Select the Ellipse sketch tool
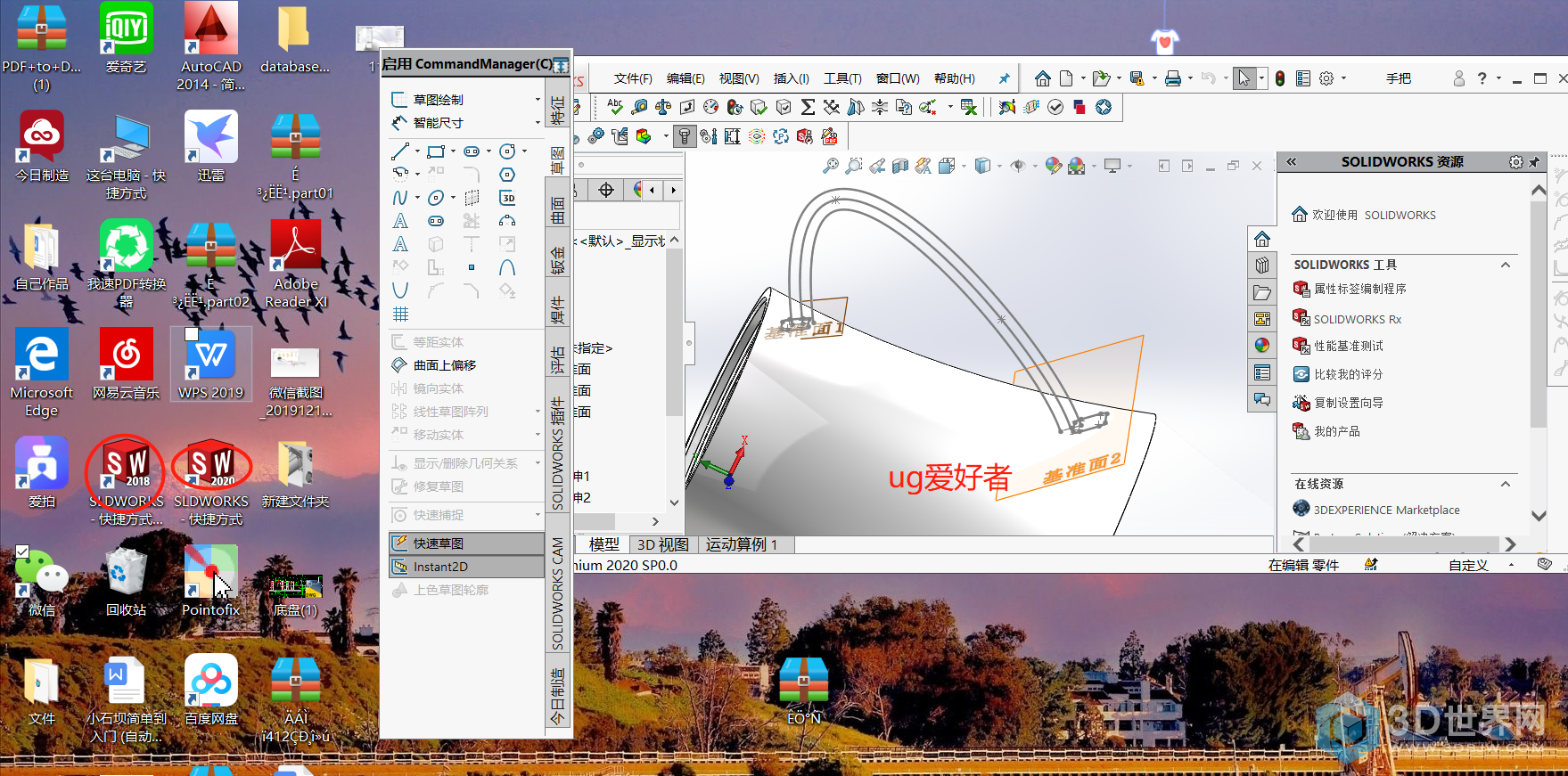This screenshot has width=1568, height=776. pyautogui.click(x=436, y=198)
